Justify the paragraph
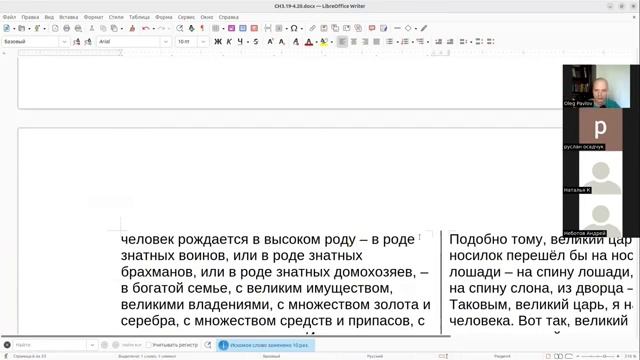The image size is (640, 360). coord(376,42)
